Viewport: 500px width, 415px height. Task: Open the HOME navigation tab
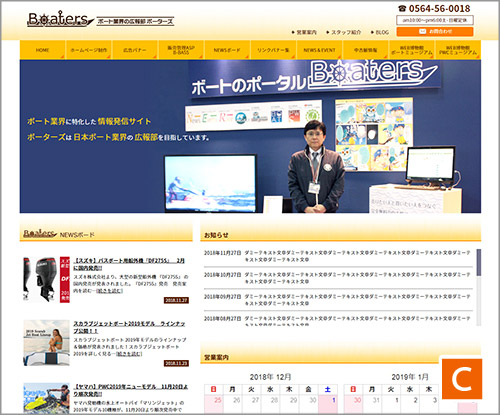(42, 50)
